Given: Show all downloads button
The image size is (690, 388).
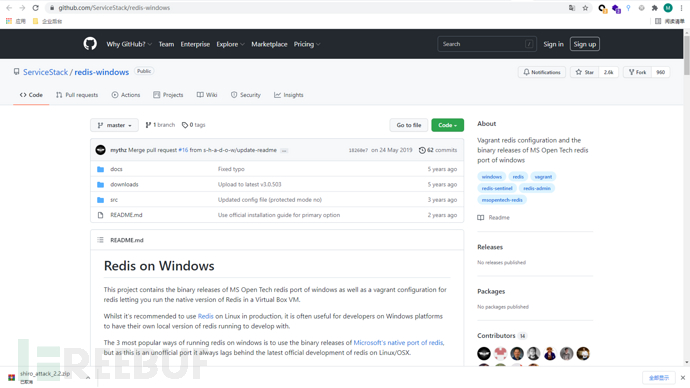Looking at the screenshot, I should (x=658, y=377).
